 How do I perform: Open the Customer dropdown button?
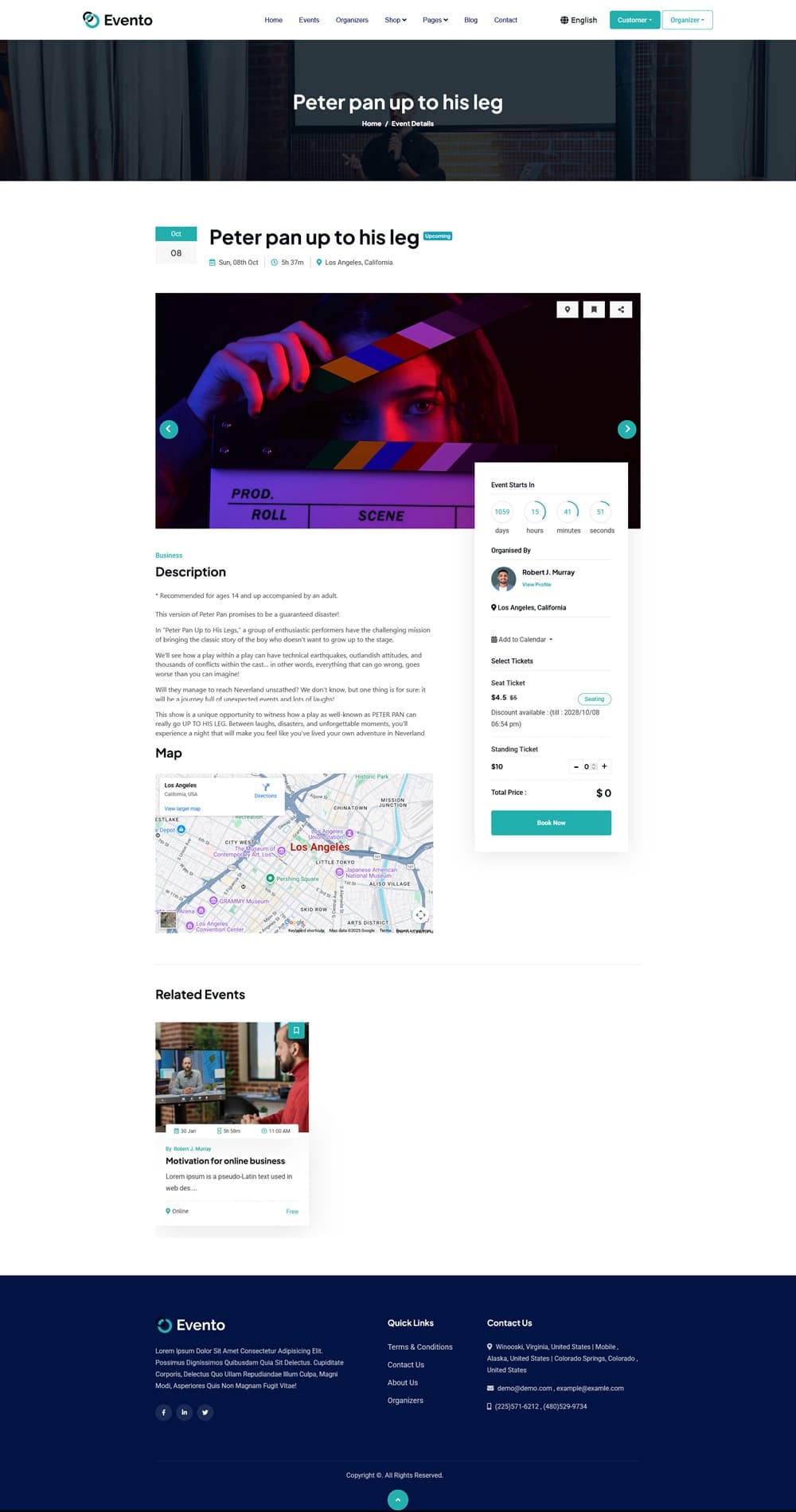[634, 20]
